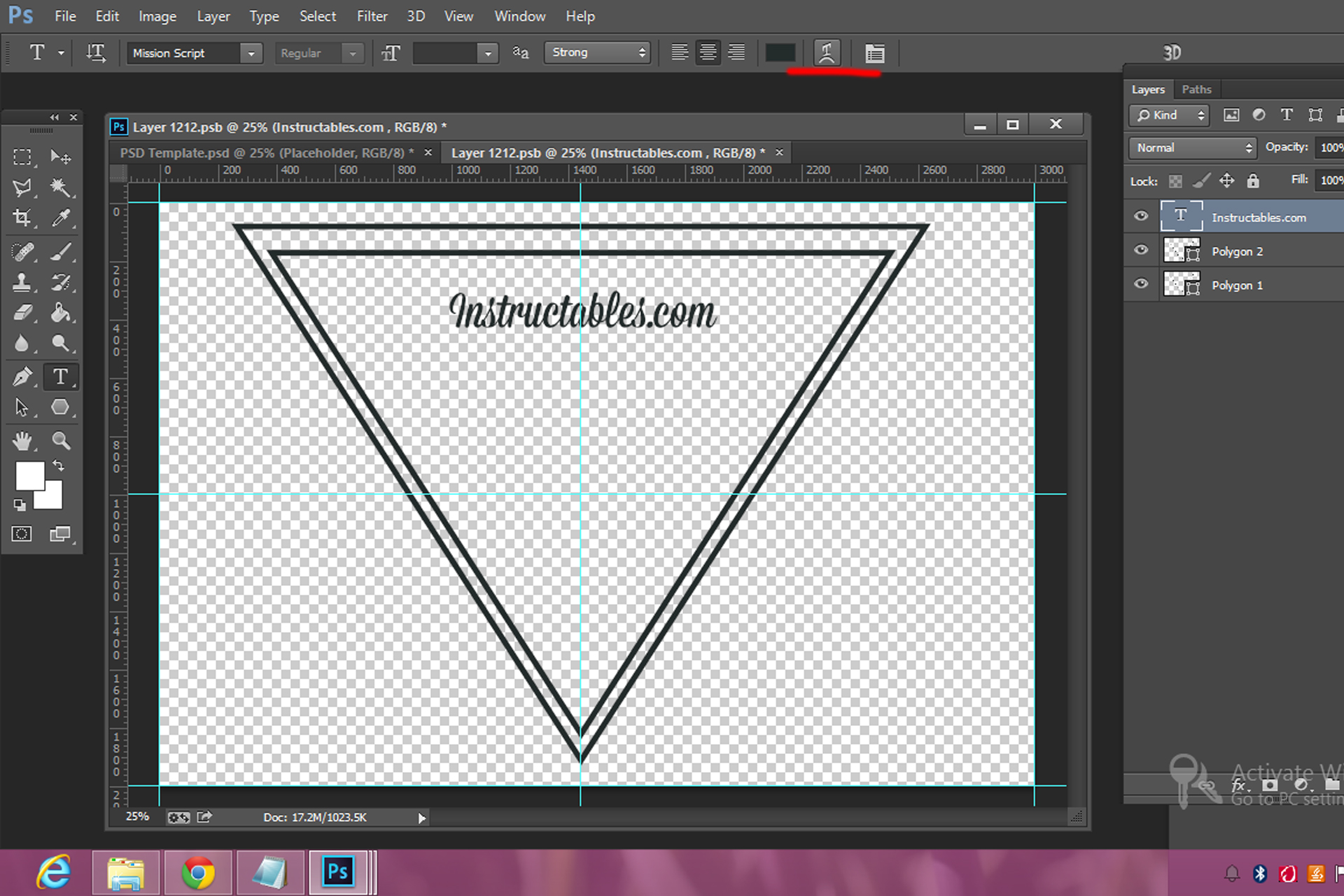
Task: Filter layers by type layers
Action: click(x=1287, y=115)
